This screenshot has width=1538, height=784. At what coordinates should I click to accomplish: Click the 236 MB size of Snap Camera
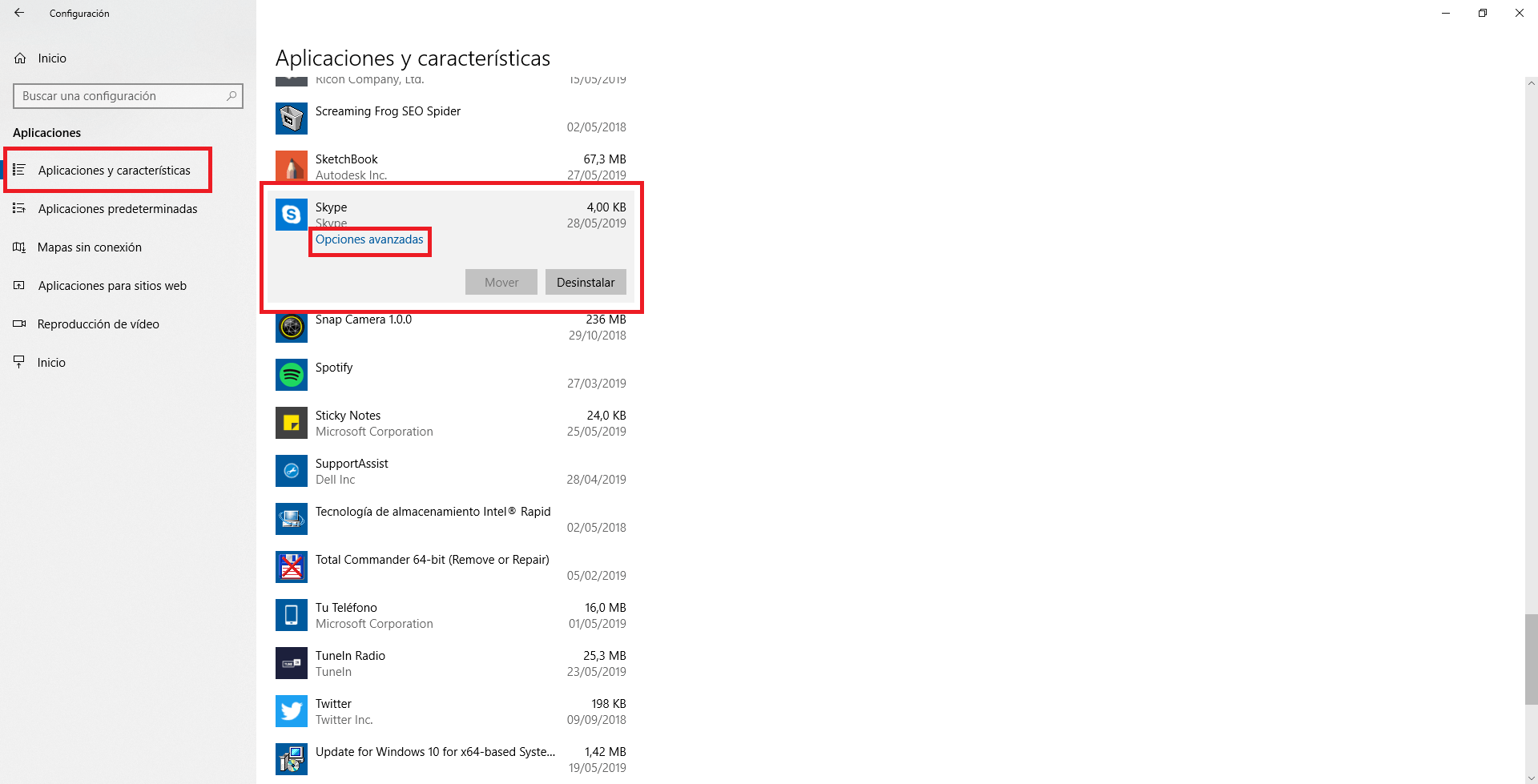pos(606,320)
